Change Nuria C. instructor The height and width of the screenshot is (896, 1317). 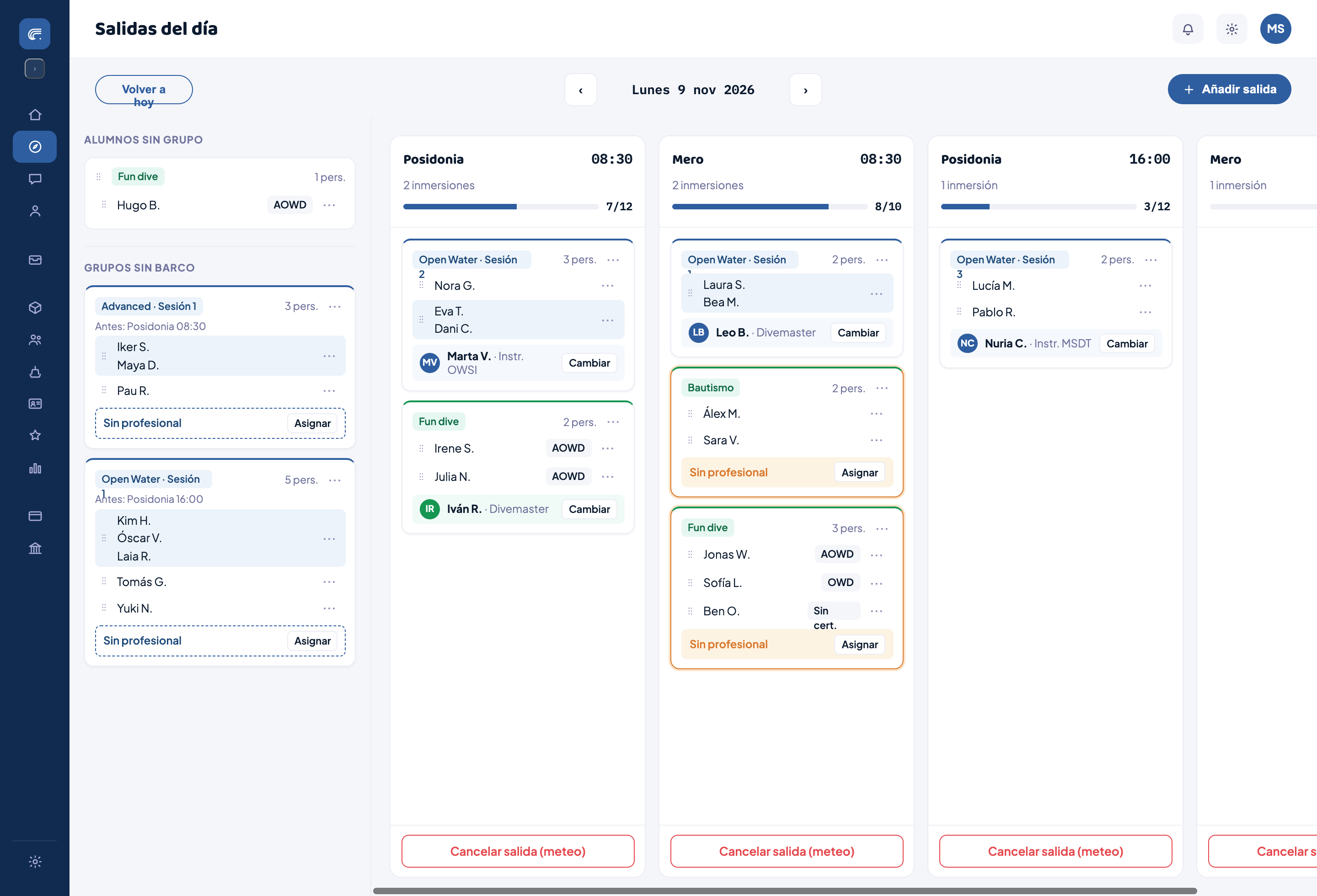tap(1127, 344)
